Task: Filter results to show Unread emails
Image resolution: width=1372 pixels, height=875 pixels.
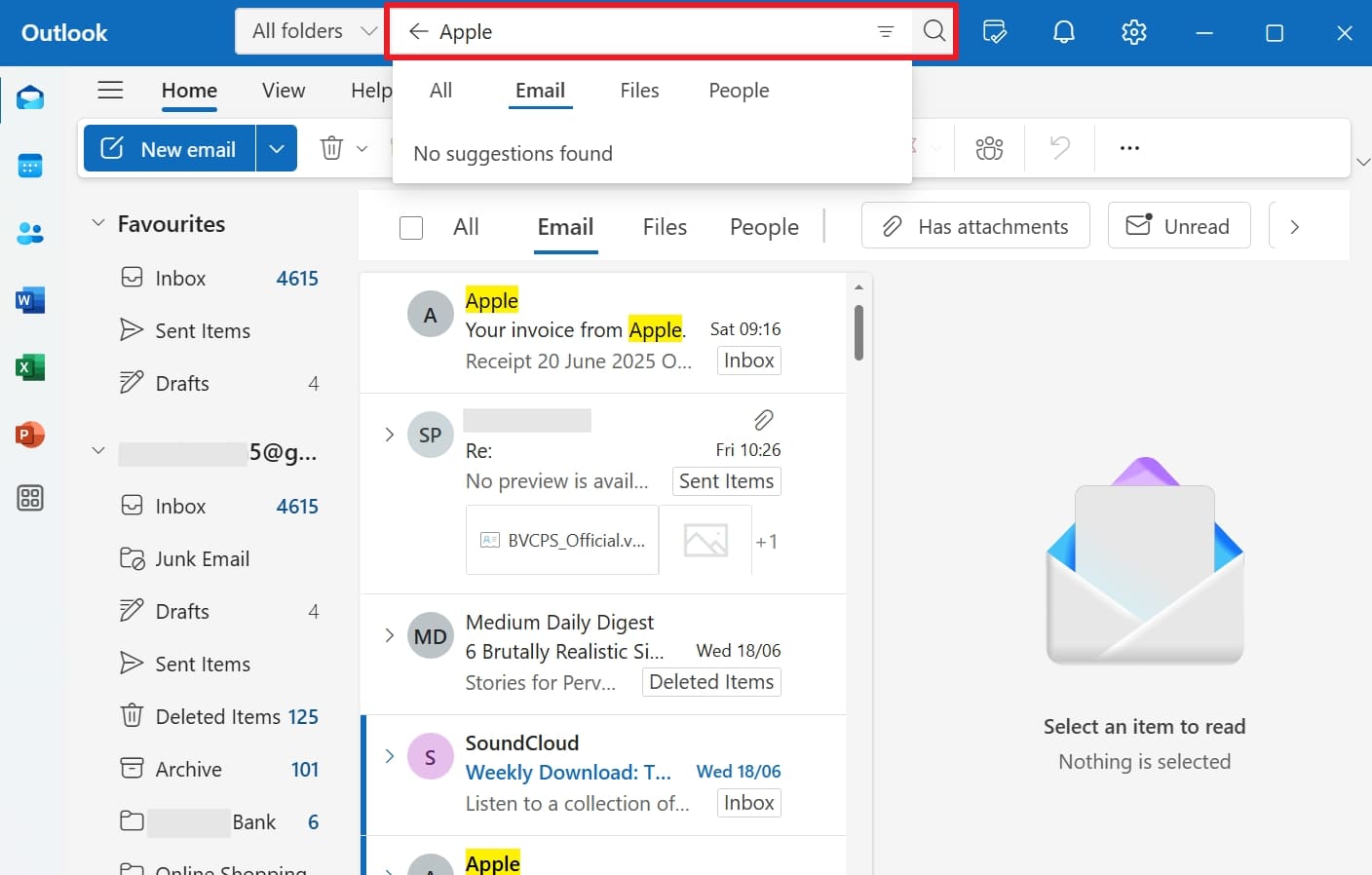Action: [1179, 225]
